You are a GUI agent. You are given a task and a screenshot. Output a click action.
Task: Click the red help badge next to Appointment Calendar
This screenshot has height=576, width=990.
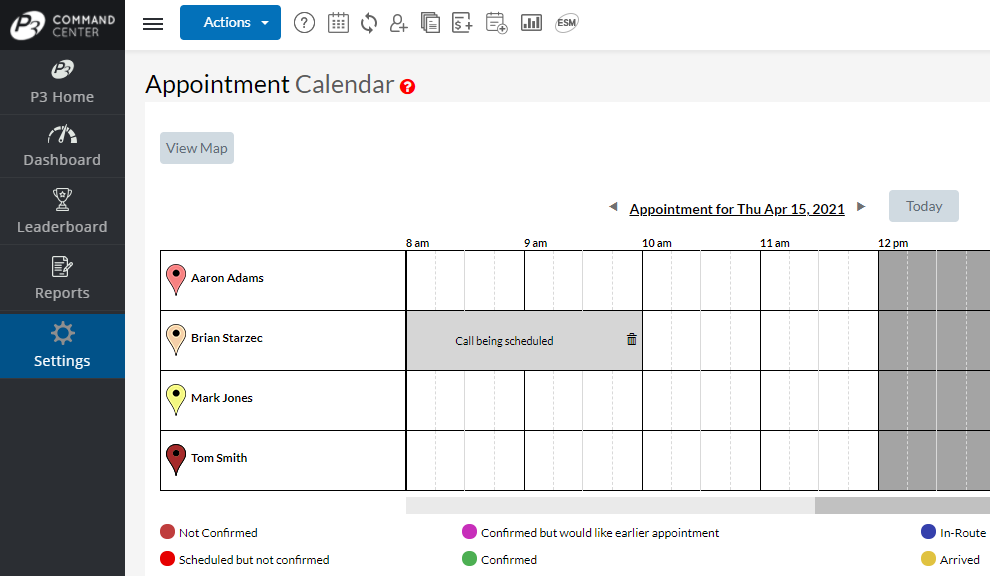407,87
